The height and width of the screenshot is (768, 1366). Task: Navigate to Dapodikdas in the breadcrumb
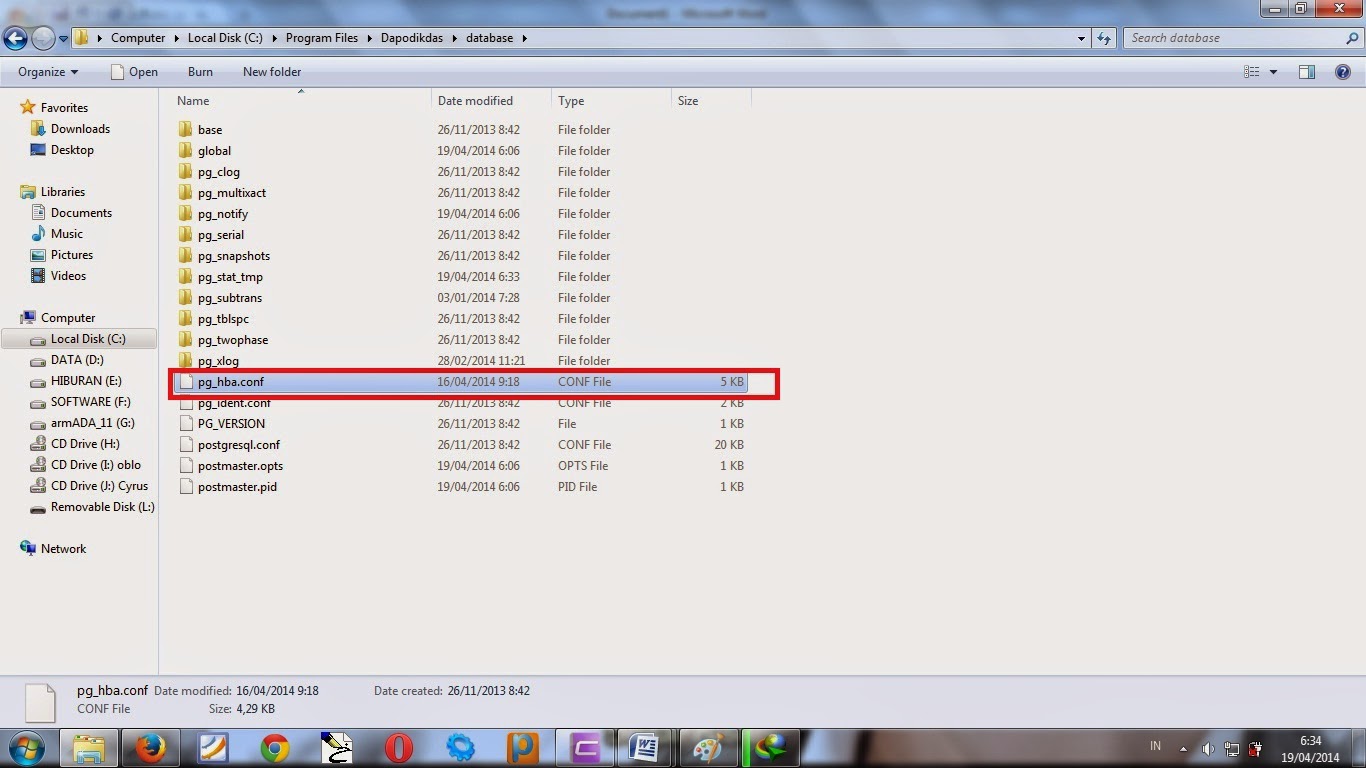click(x=411, y=38)
